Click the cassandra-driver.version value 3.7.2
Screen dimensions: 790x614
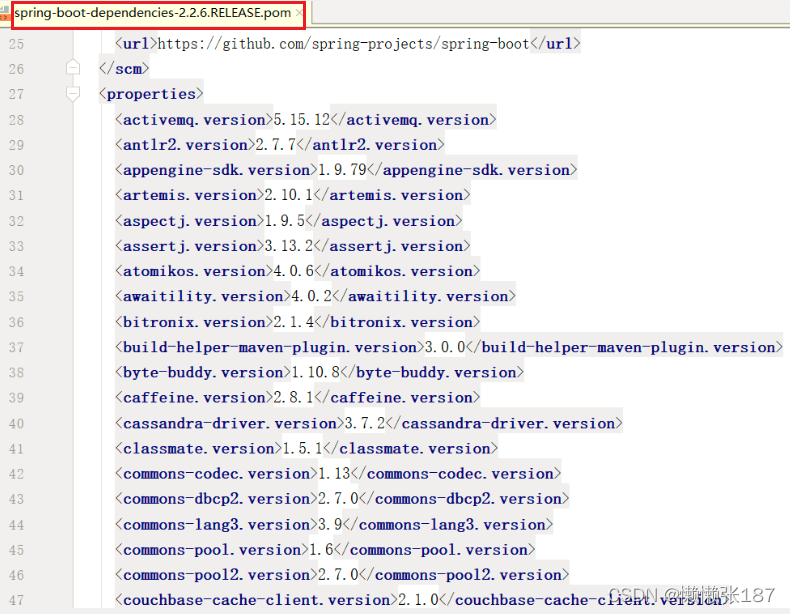point(365,423)
